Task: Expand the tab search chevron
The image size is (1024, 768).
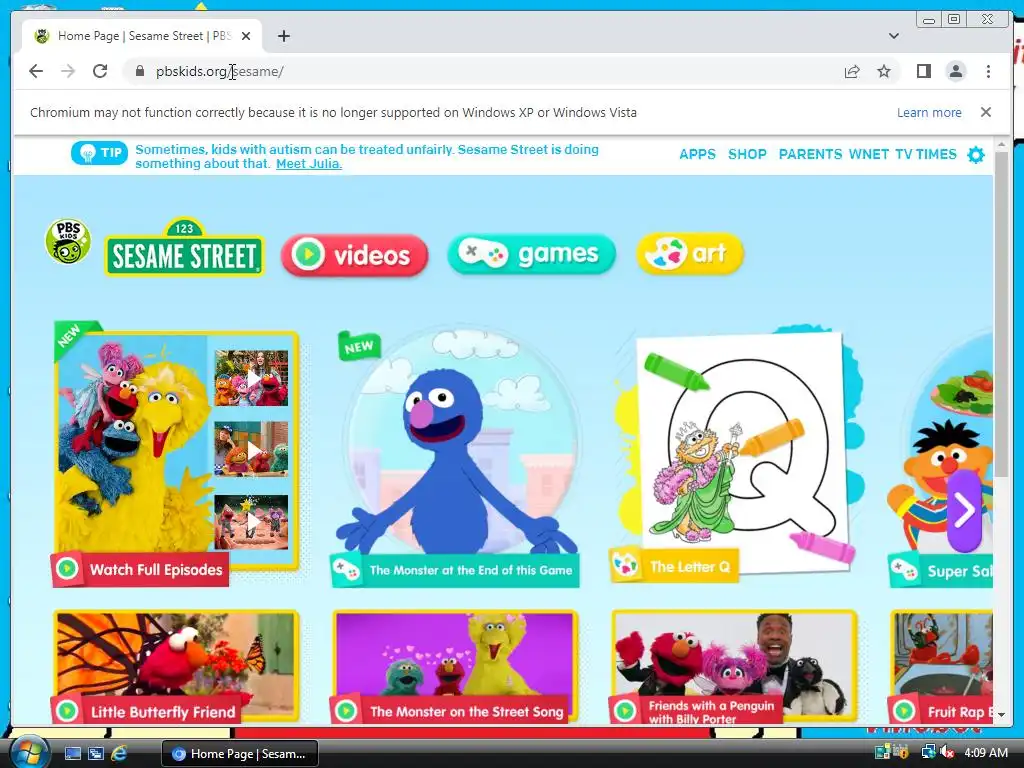Action: pos(893,36)
